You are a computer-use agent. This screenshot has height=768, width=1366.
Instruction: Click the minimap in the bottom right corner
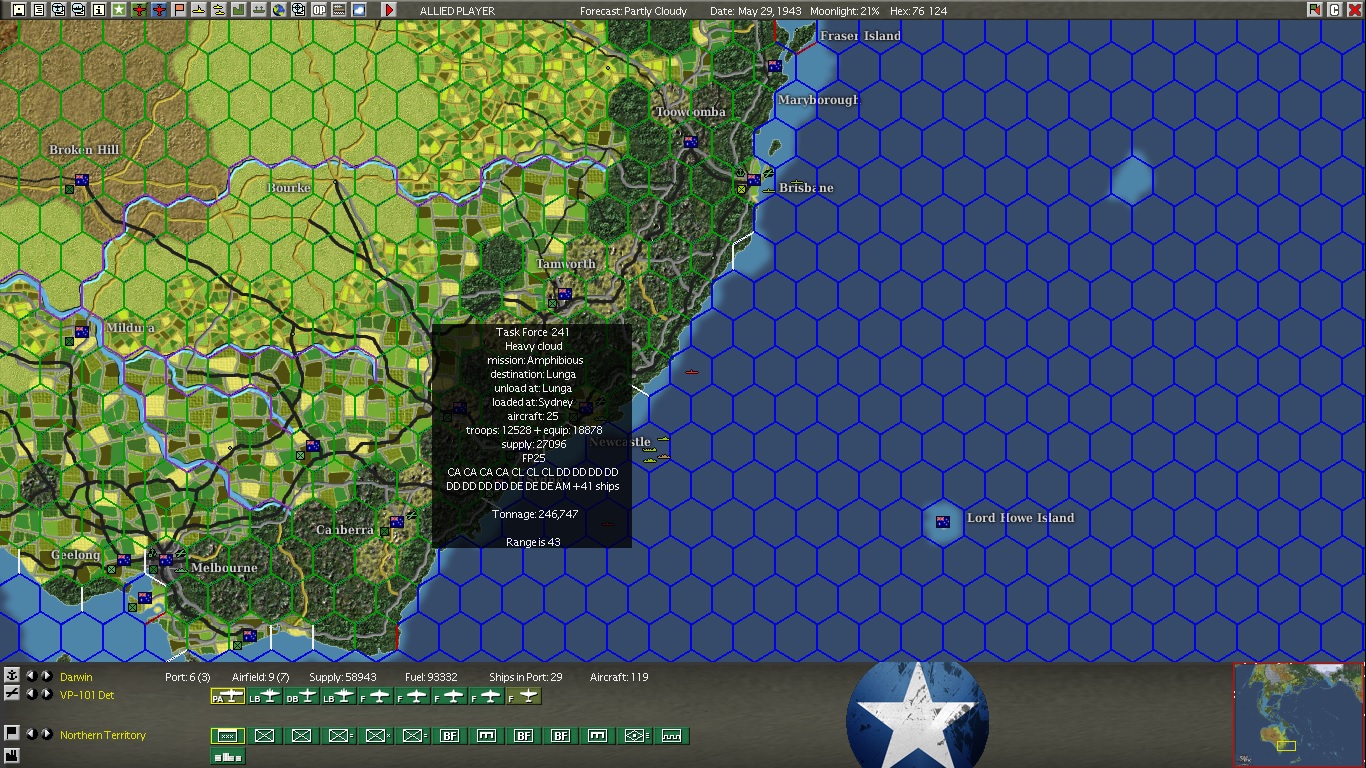[x=1298, y=715]
